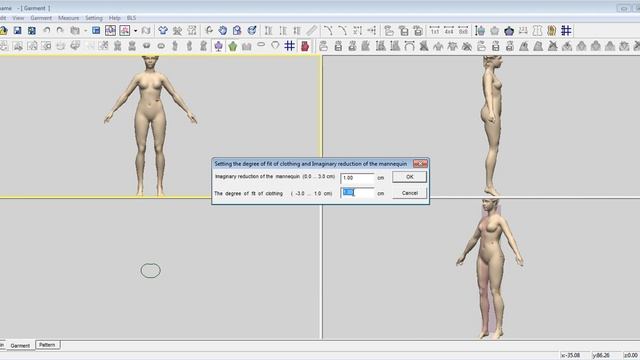Click the mannequin height measure icon

(x=480, y=31)
